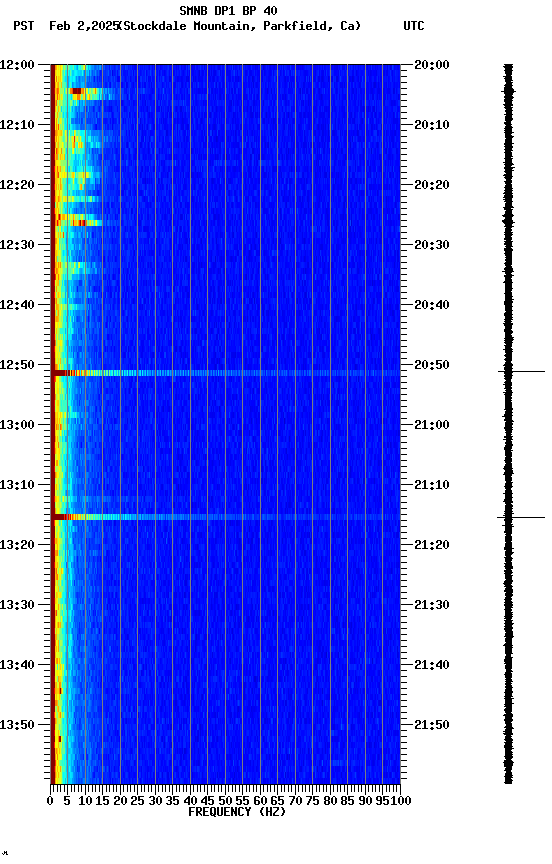Click the 13:20 PST time label
Viewport: 552px width, 864px height.
[x=17, y=546]
